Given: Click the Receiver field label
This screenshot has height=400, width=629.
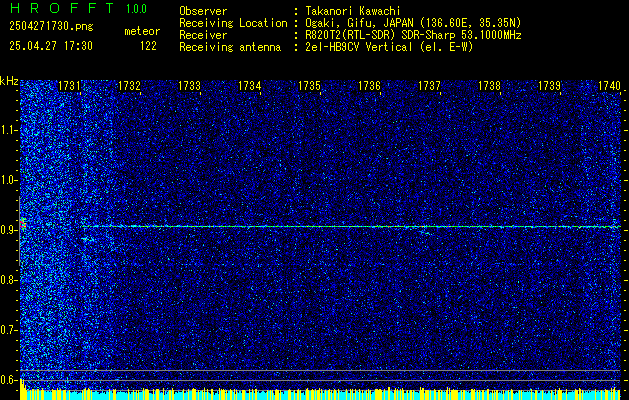Looking at the screenshot, I should [x=203, y=35].
